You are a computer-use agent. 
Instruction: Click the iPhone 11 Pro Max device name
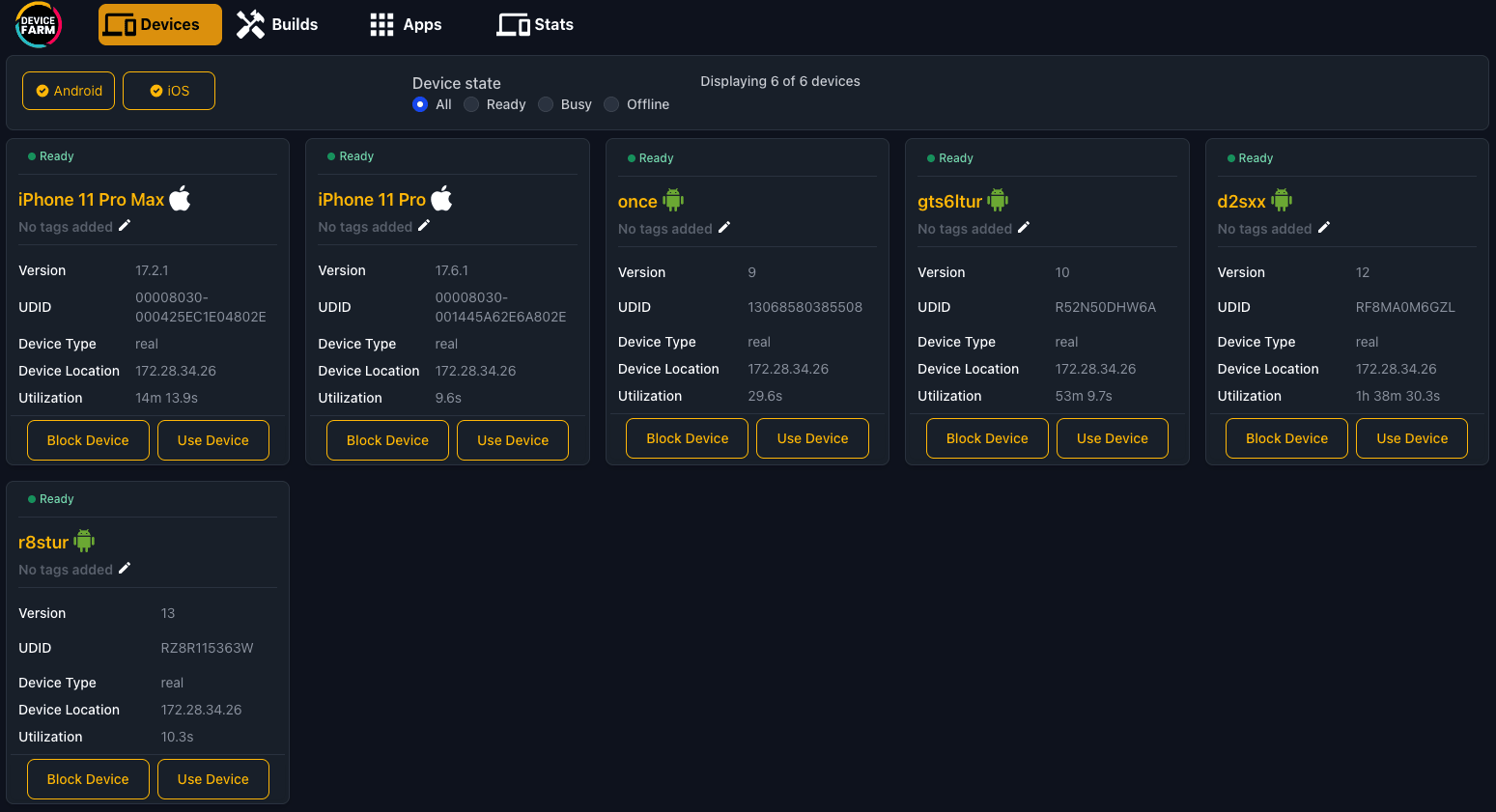tap(92, 200)
